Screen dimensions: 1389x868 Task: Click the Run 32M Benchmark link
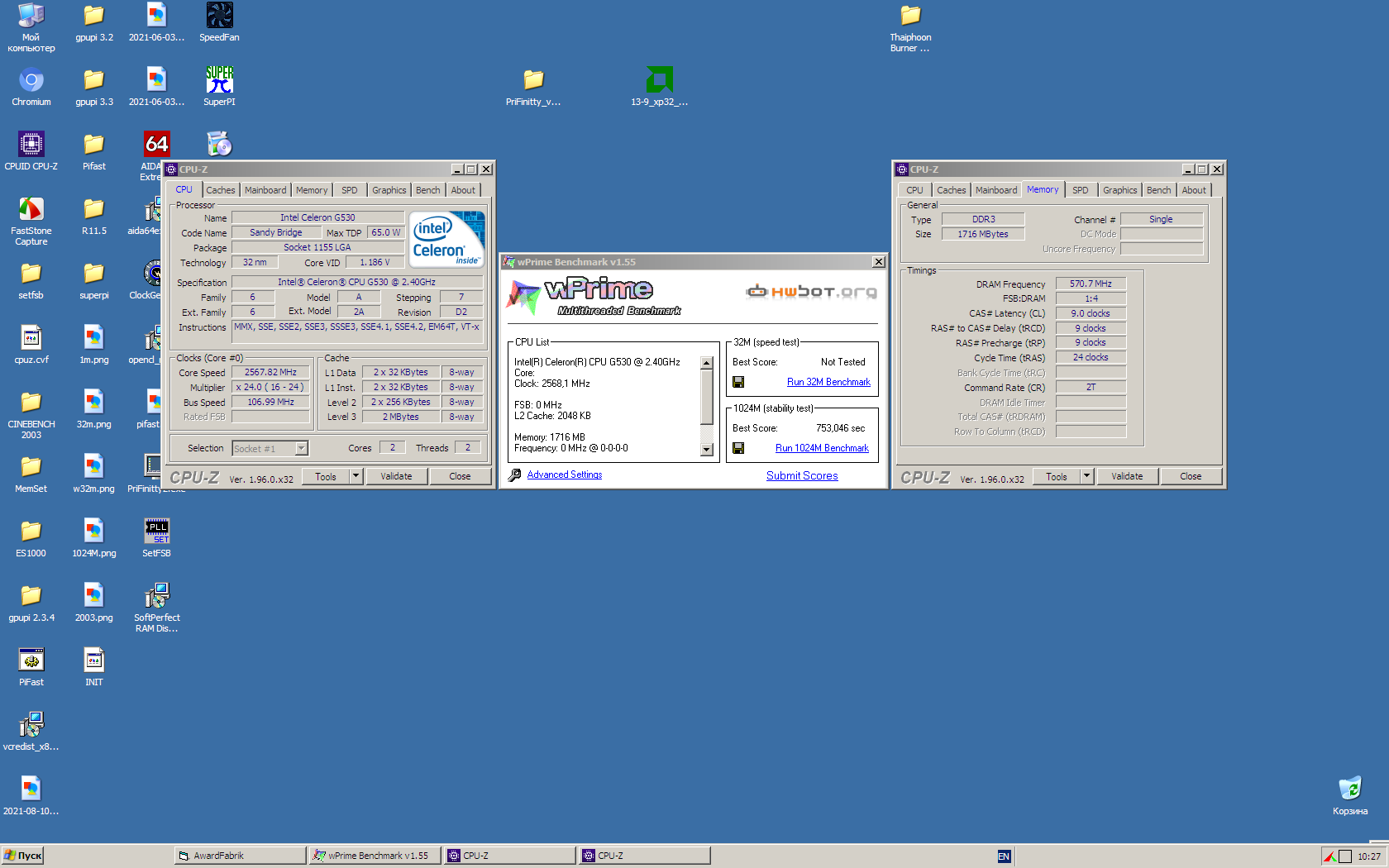(x=828, y=382)
